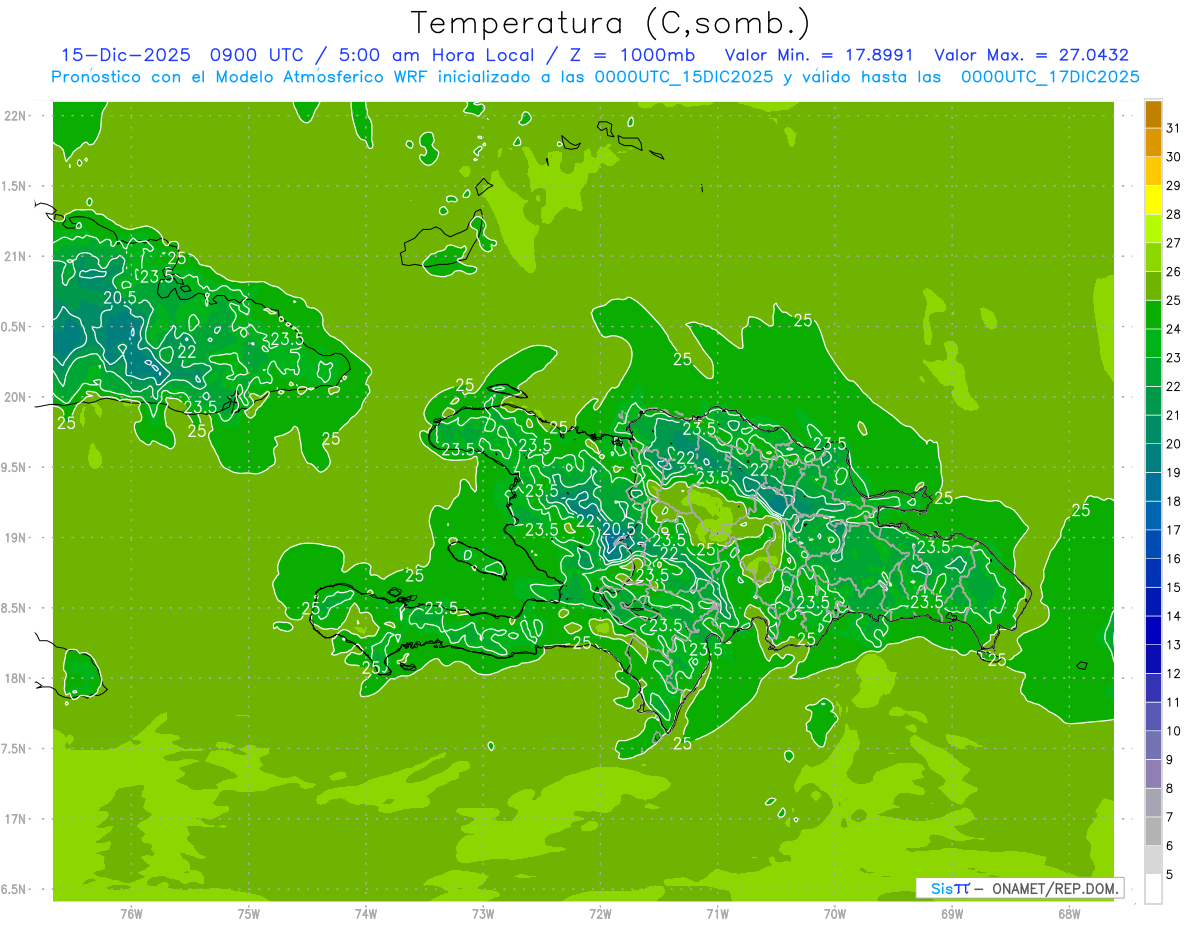The height and width of the screenshot is (927, 1200).
Task: Click the color scale label "28"
Action: coord(1173,214)
